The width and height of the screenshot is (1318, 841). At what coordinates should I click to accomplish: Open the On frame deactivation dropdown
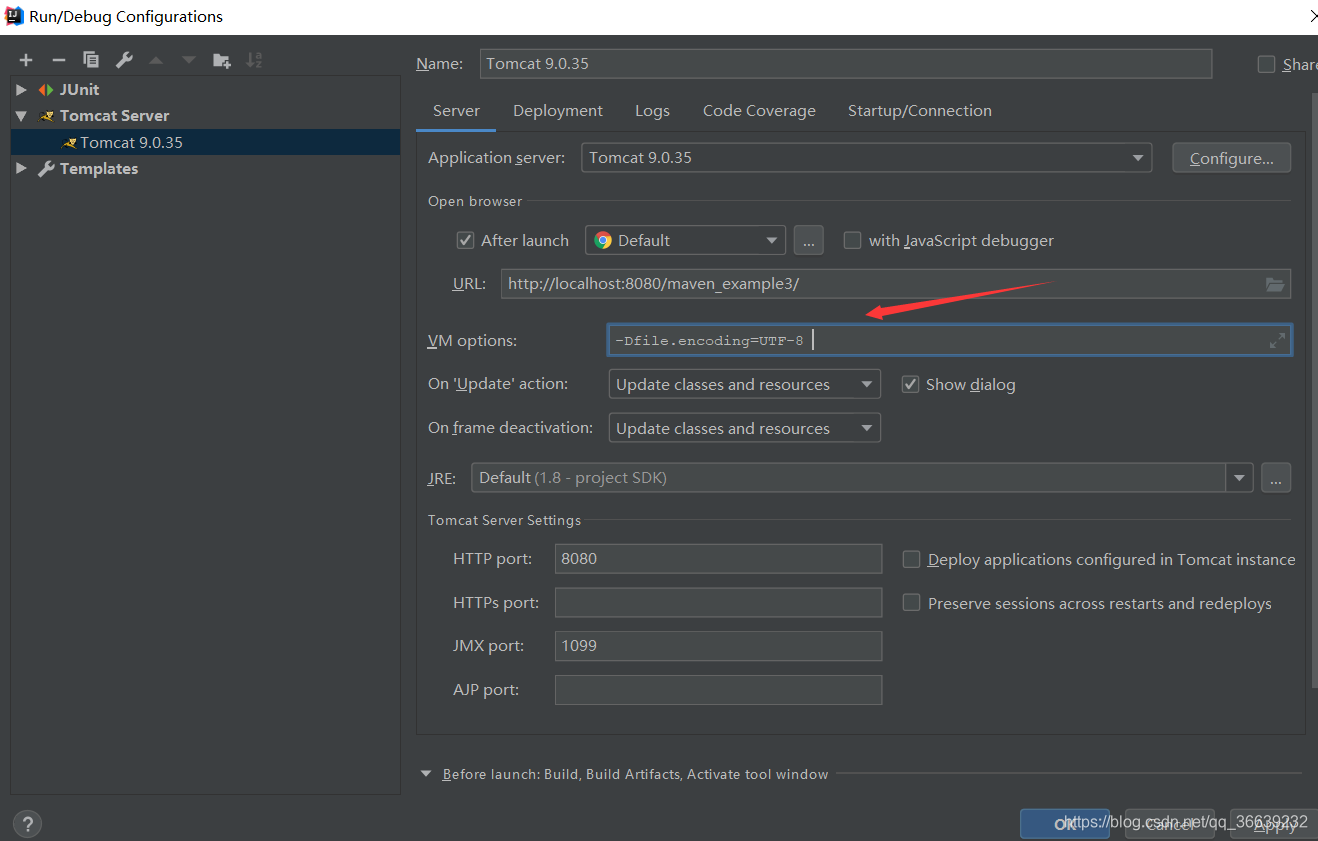(744, 428)
